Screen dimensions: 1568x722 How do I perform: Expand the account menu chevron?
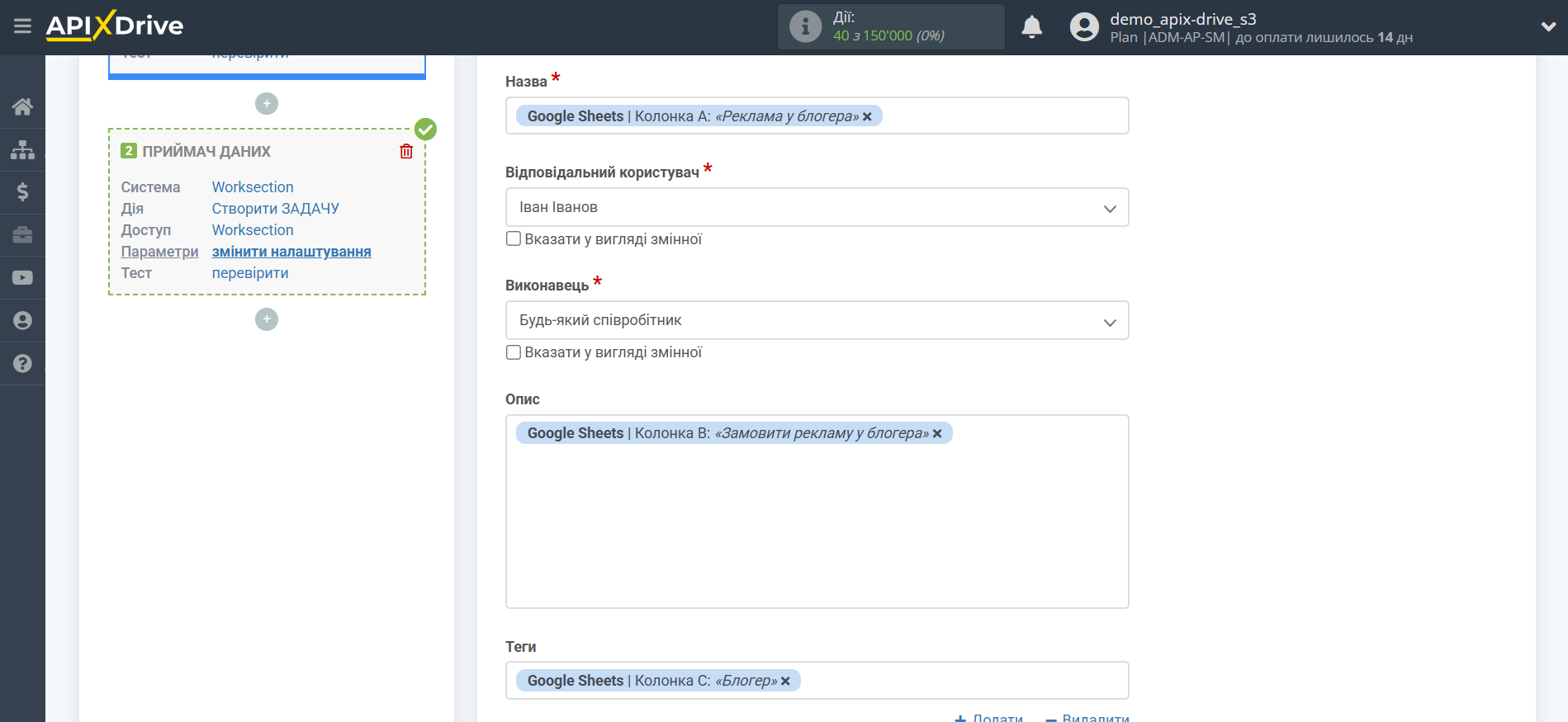1548,26
